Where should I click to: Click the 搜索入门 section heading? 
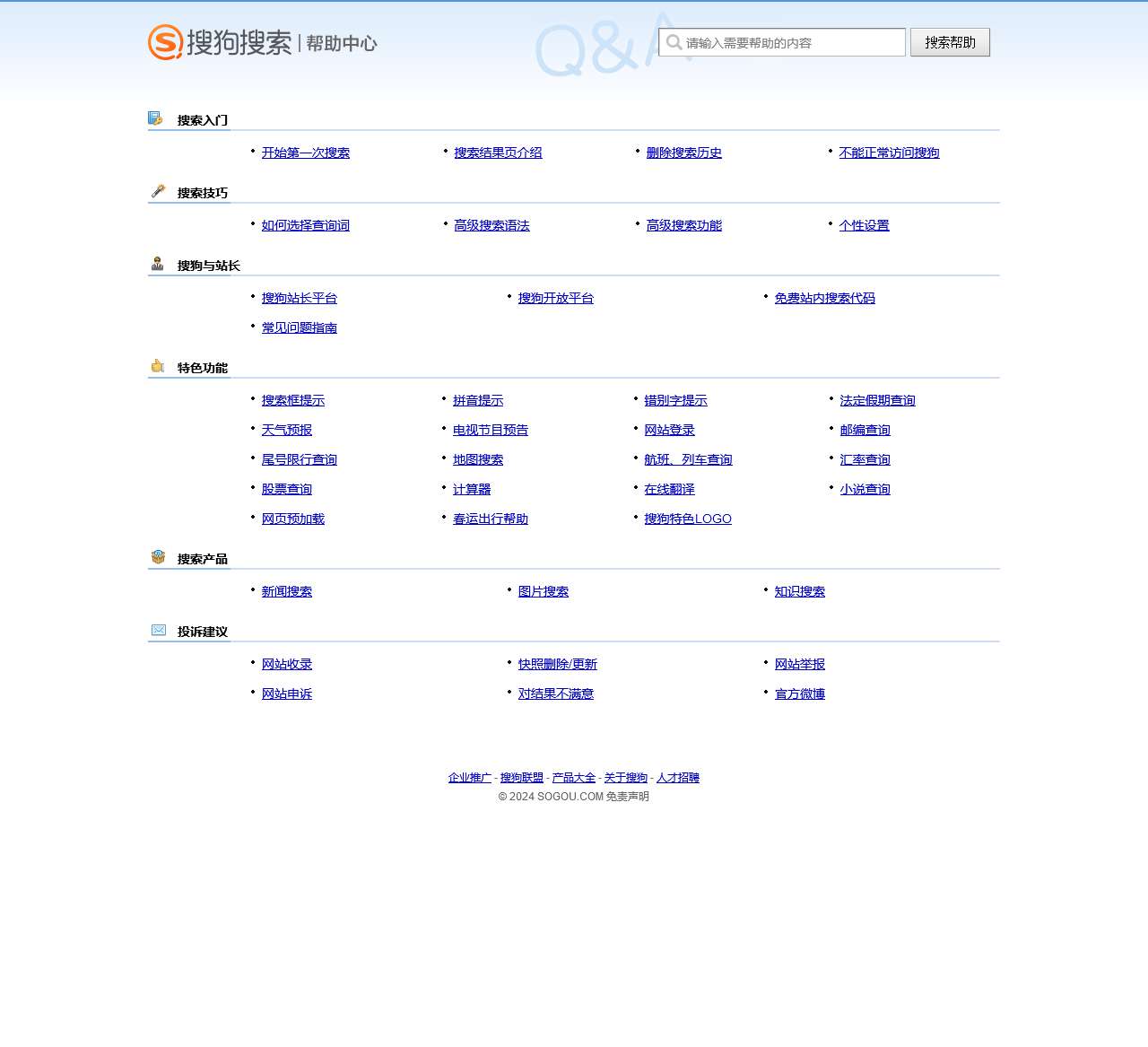[x=203, y=120]
